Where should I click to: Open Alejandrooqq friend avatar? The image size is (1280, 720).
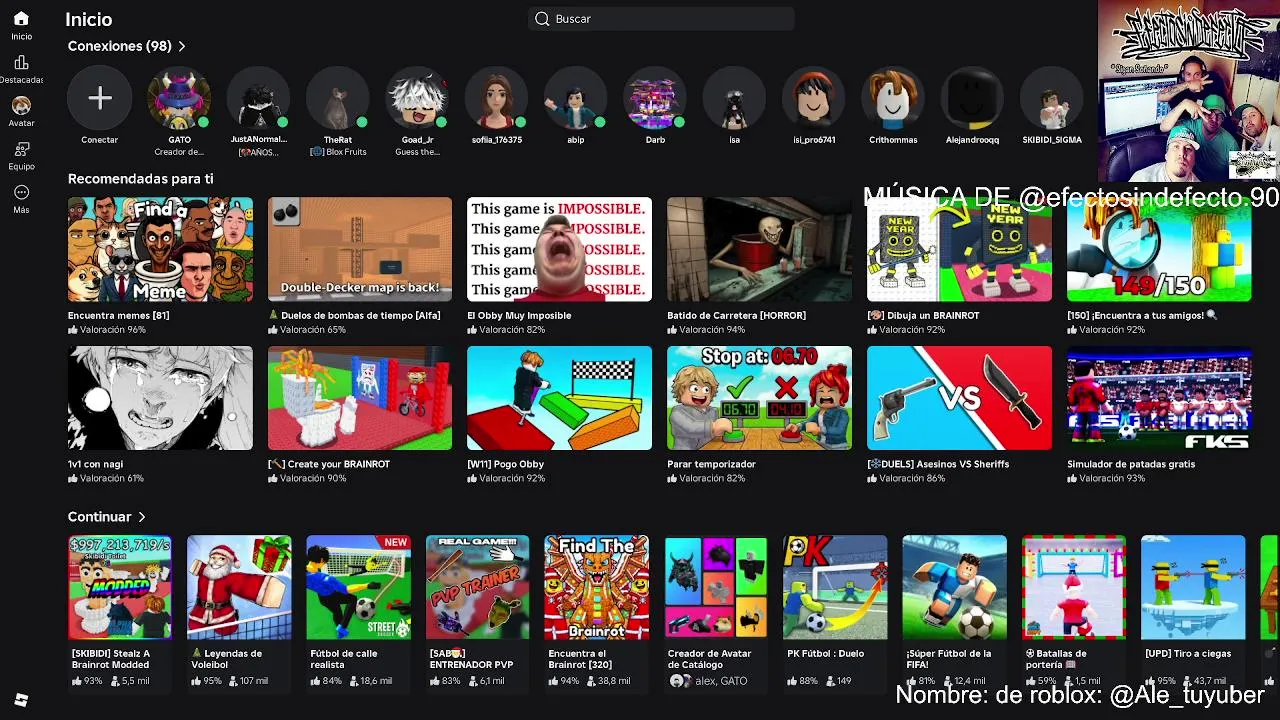click(x=973, y=98)
